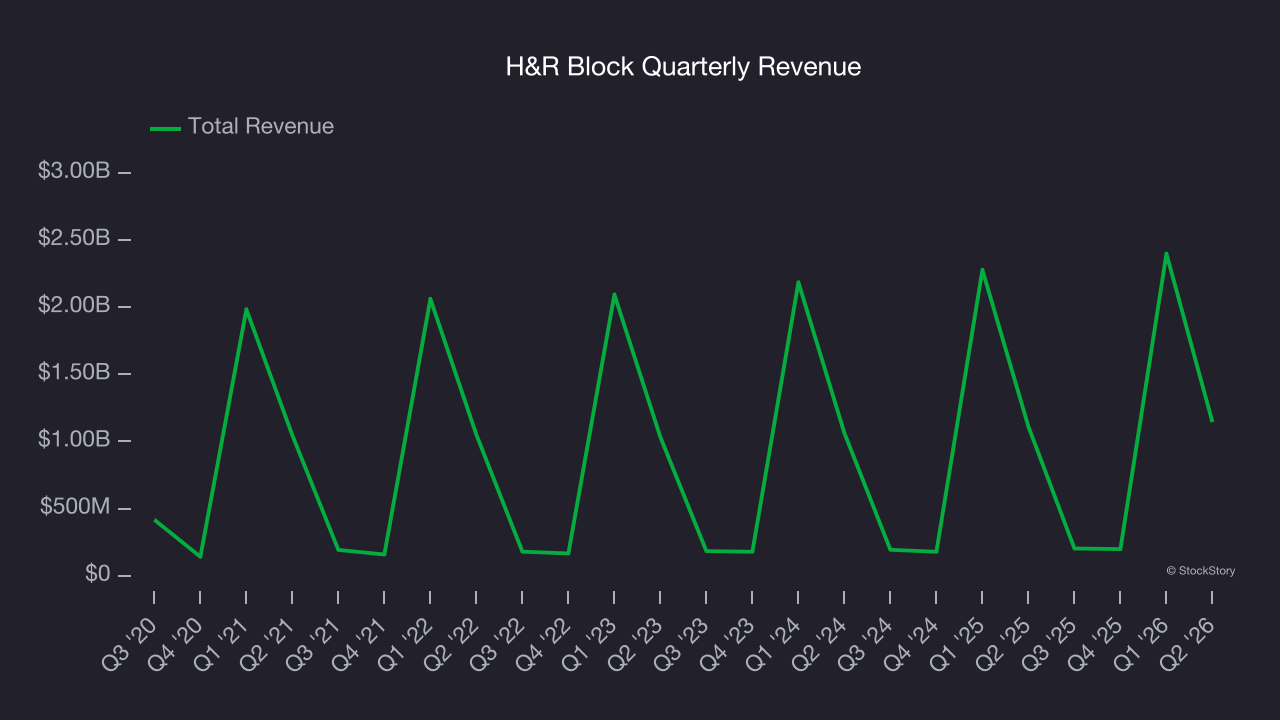Click the Total Revenue legend label
Viewport: 1280px width, 720px height.
(x=261, y=127)
